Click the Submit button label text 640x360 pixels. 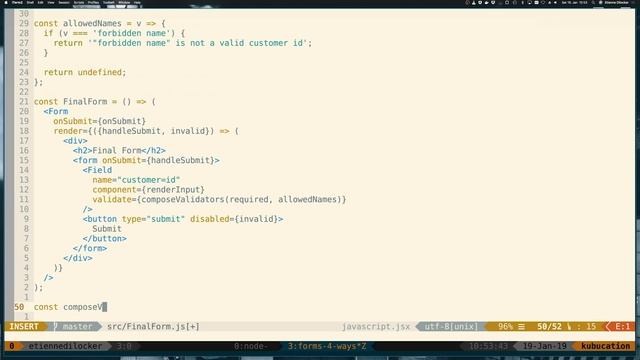(x=107, y=229)
